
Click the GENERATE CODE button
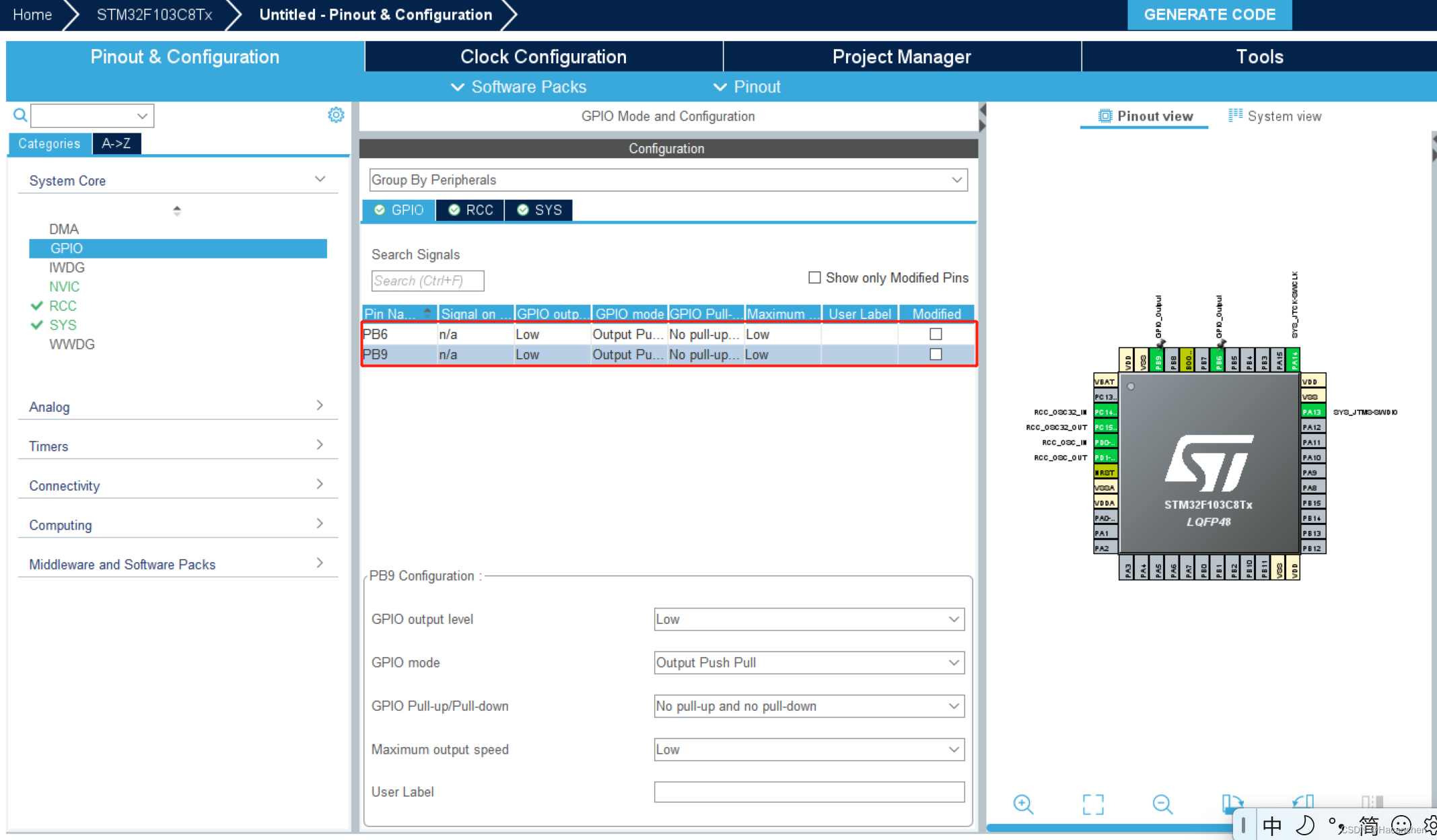[x=1210, y=15]
